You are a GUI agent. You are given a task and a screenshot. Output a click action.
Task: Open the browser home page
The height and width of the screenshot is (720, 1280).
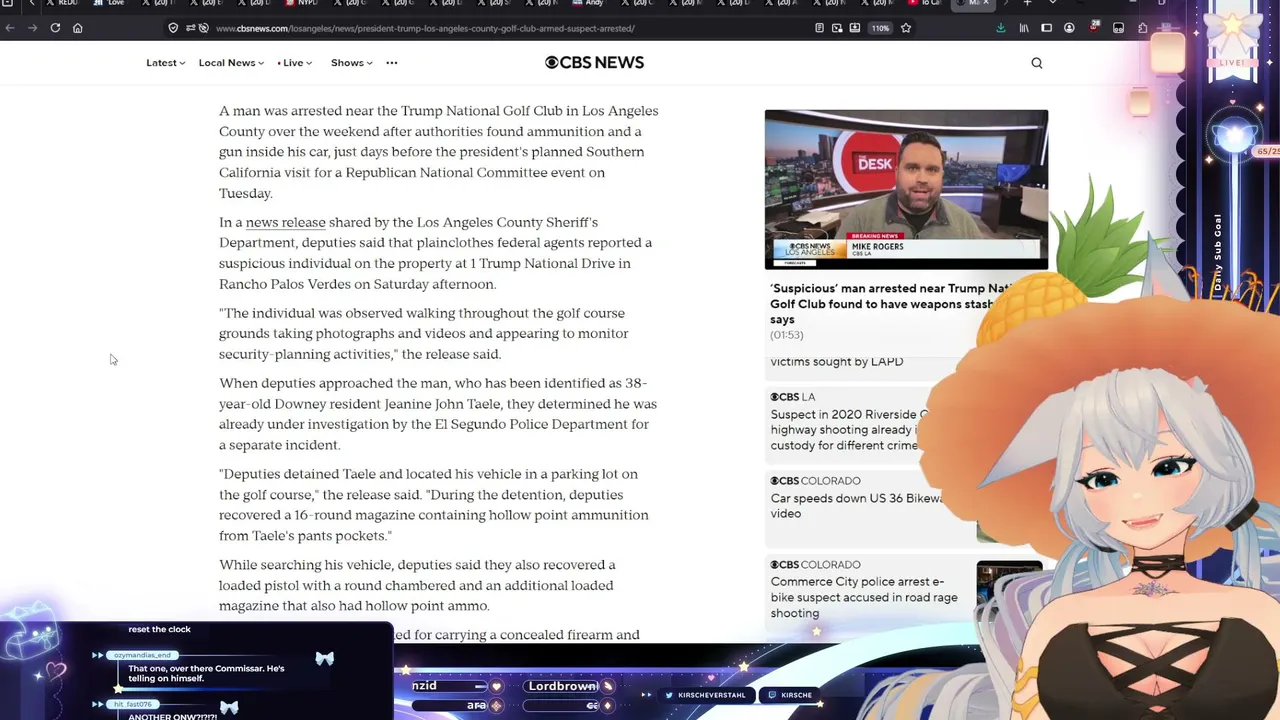[77, 28]
